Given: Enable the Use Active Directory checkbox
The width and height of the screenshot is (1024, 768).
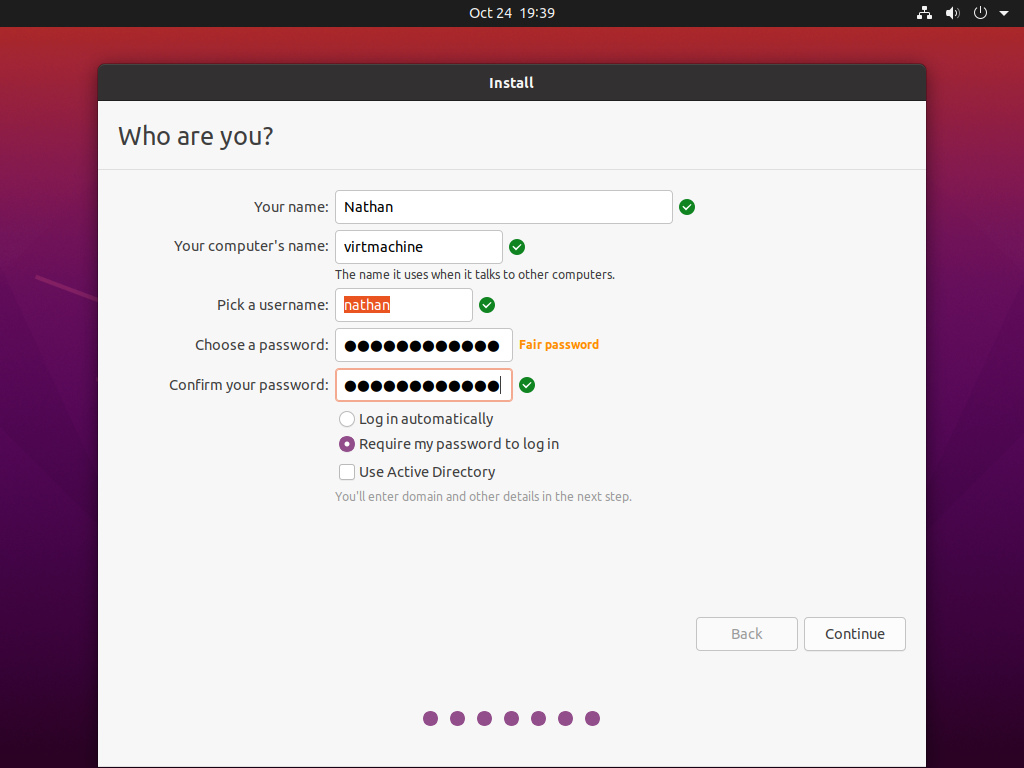Looking at the screenshot, I should click(x=346, y=471).
